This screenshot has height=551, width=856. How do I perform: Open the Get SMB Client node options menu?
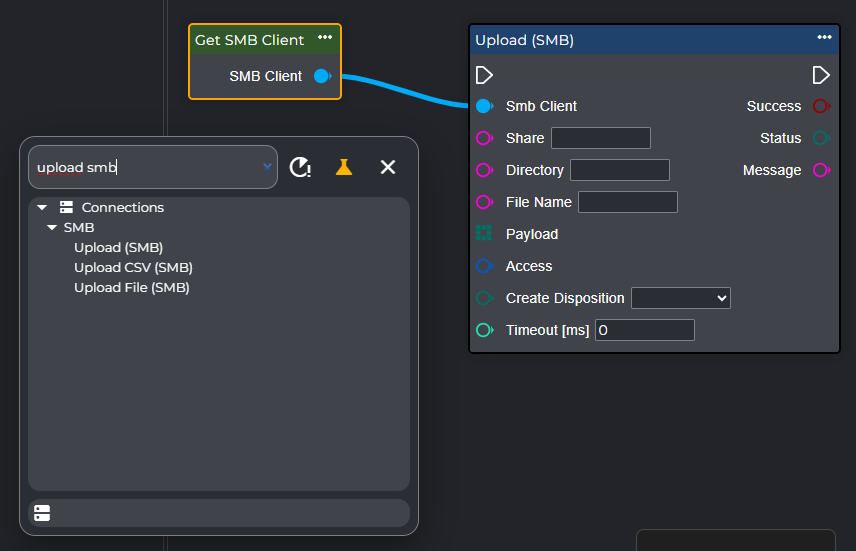click(x=325, y=38)
